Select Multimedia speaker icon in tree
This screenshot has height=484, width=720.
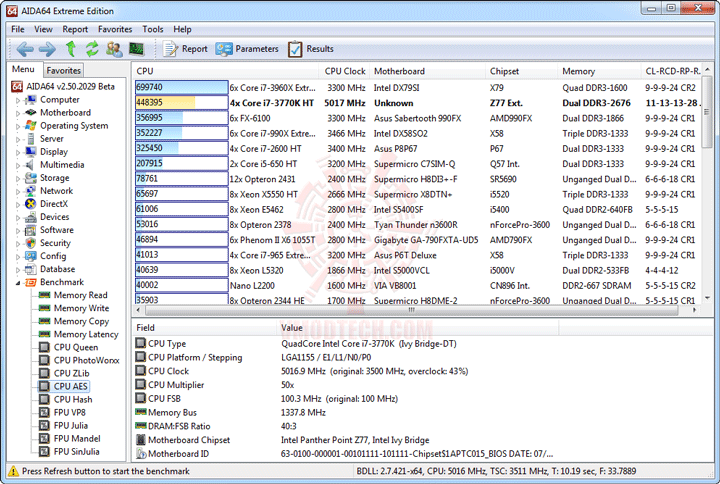coord(31,165)
